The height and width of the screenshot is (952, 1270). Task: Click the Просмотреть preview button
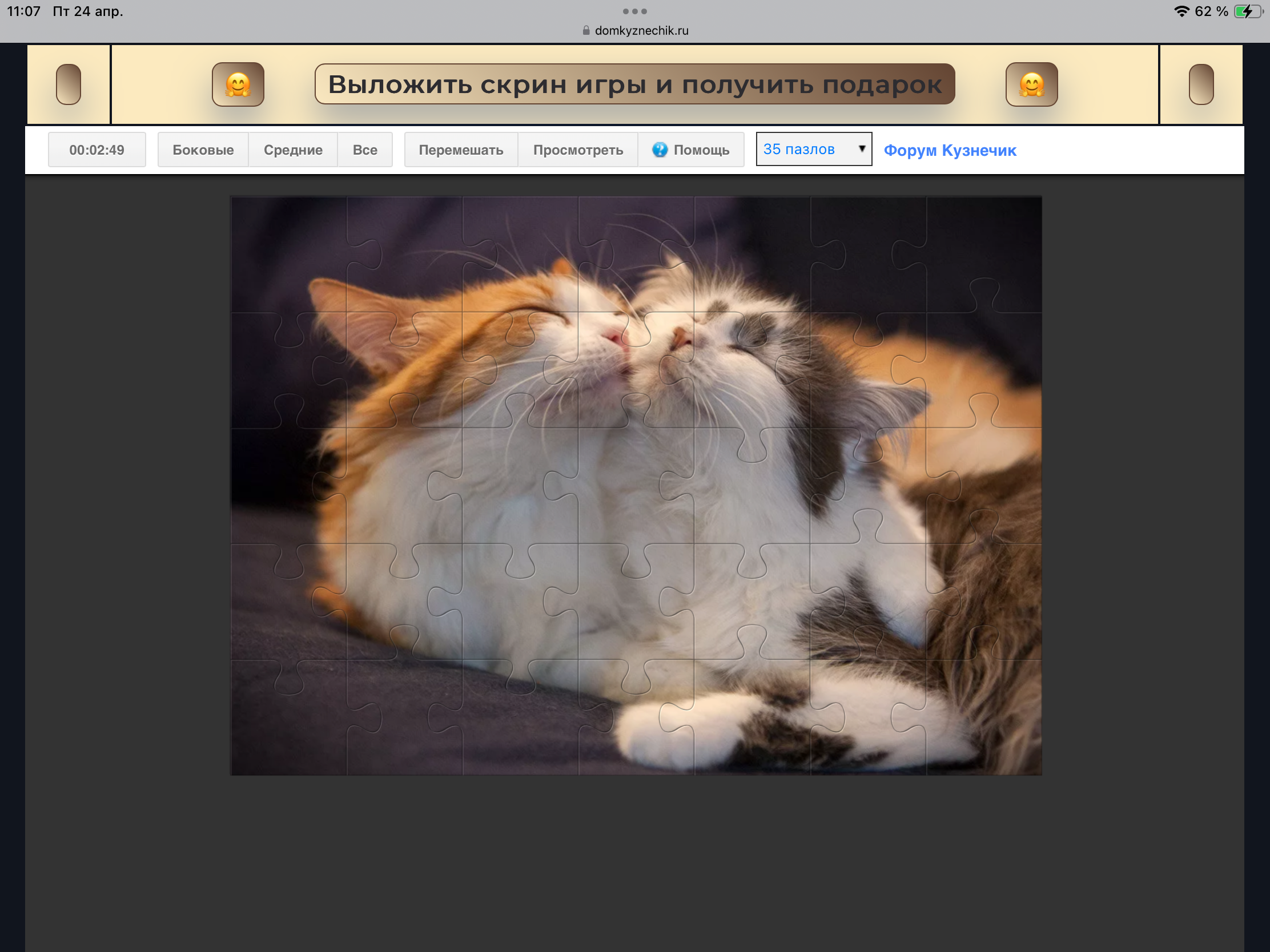tap(577, 150)
